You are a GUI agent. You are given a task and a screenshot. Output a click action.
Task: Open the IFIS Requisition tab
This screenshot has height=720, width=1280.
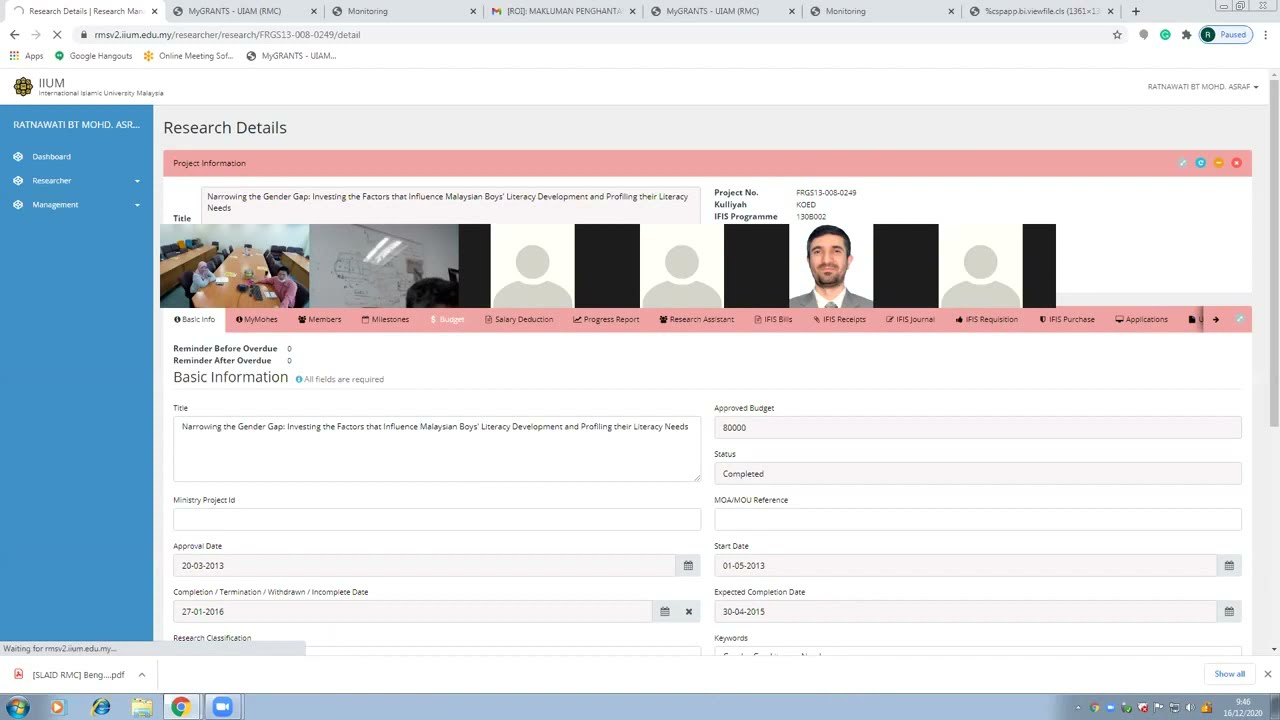[x=986, y=320]
